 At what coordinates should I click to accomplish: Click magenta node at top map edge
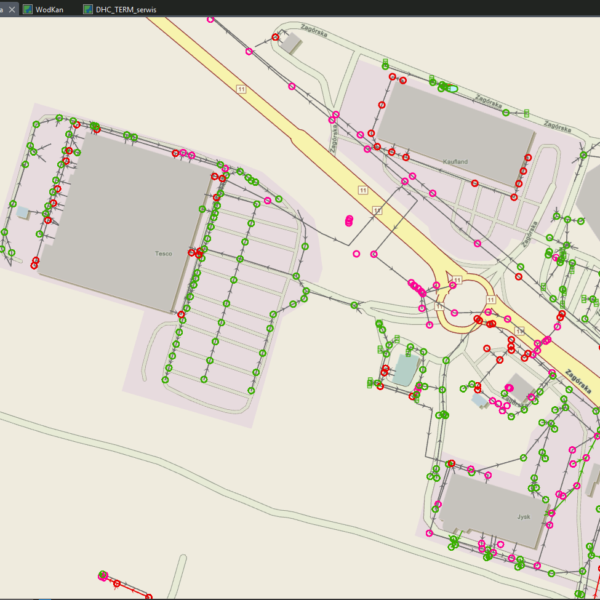(208, 20)
